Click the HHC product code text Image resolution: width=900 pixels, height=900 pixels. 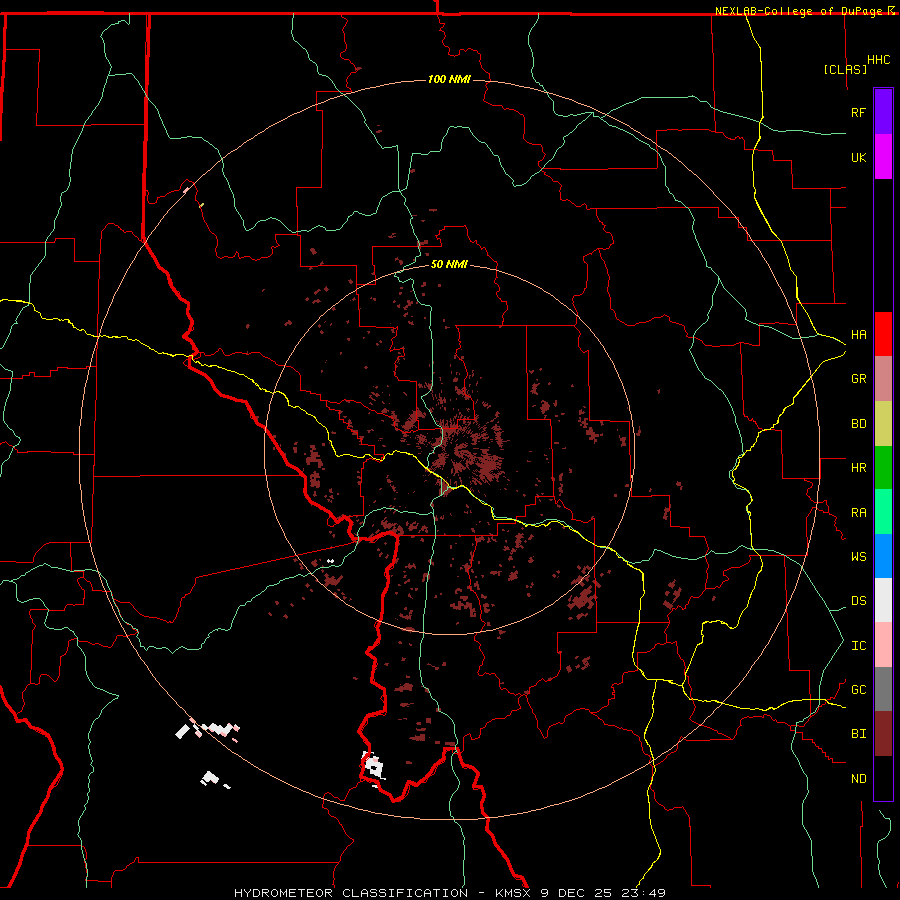click(x=878, y=60)
